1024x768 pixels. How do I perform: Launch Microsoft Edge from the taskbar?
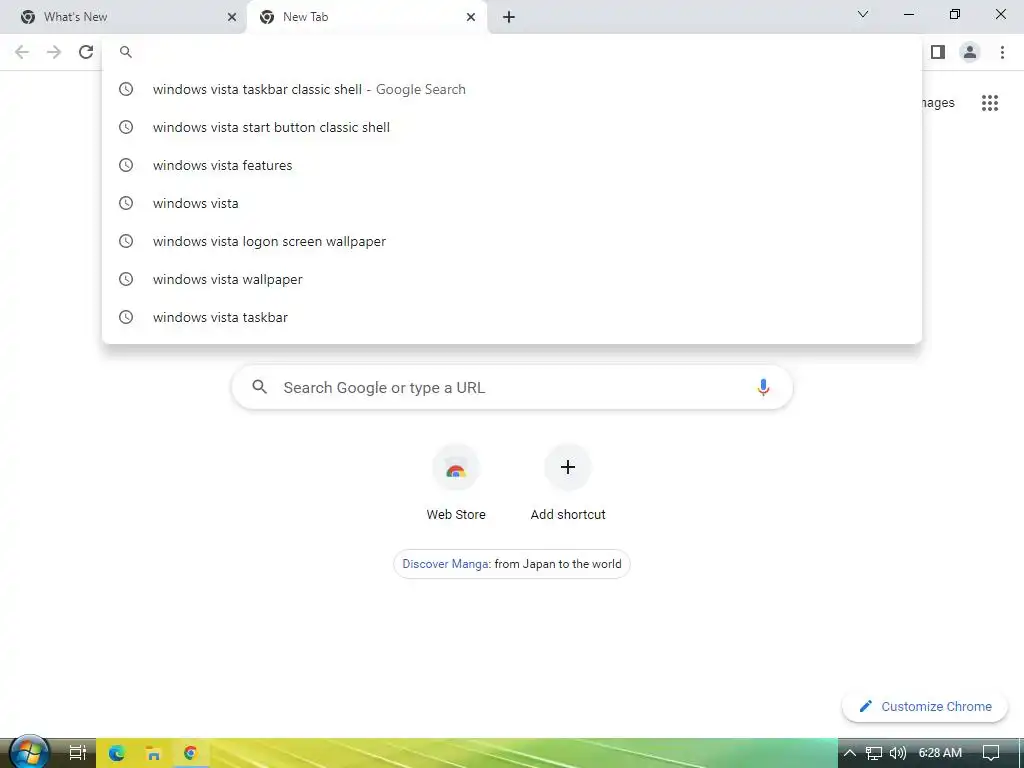pyautogui.click(x=116, y=753)
